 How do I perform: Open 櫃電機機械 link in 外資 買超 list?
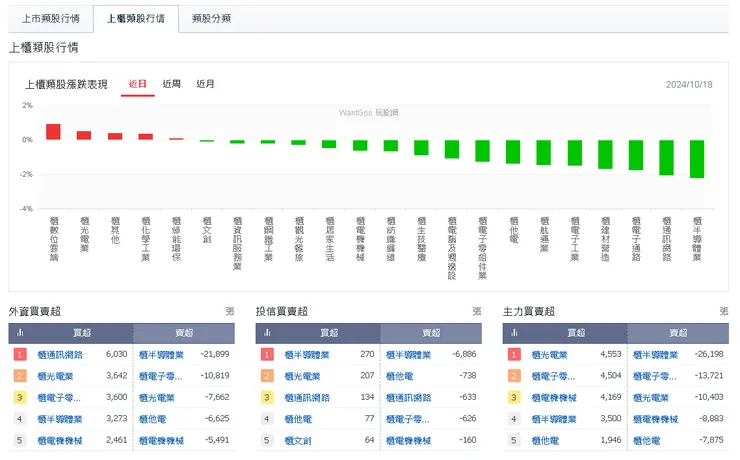60,441
